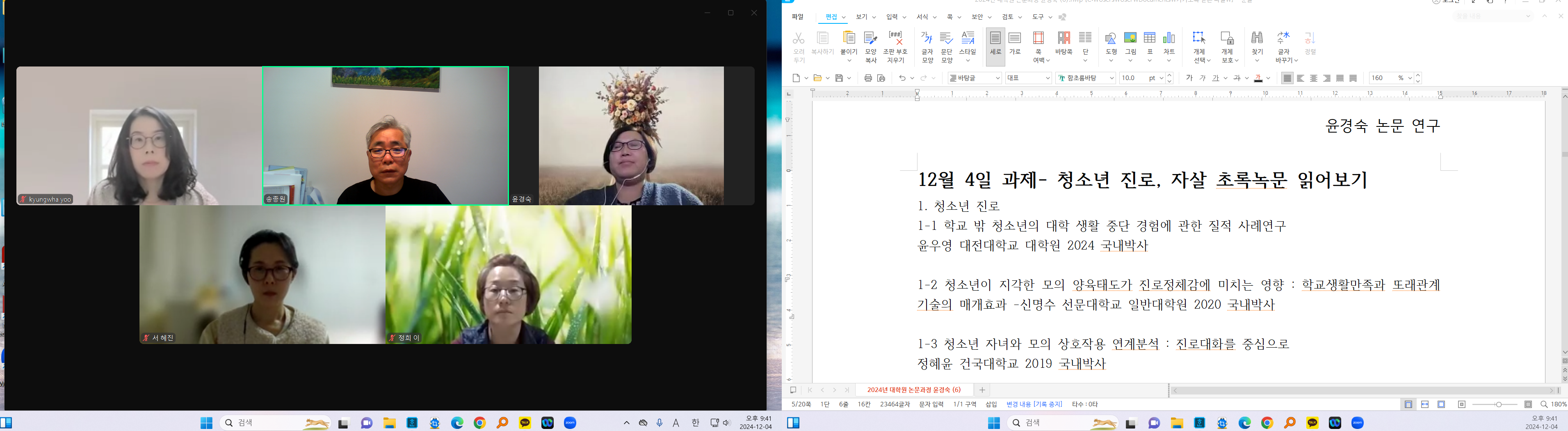Select the 모양 복사 format copy tool
This screenshot has width=1568, height=431.
[x=870, y=47]
